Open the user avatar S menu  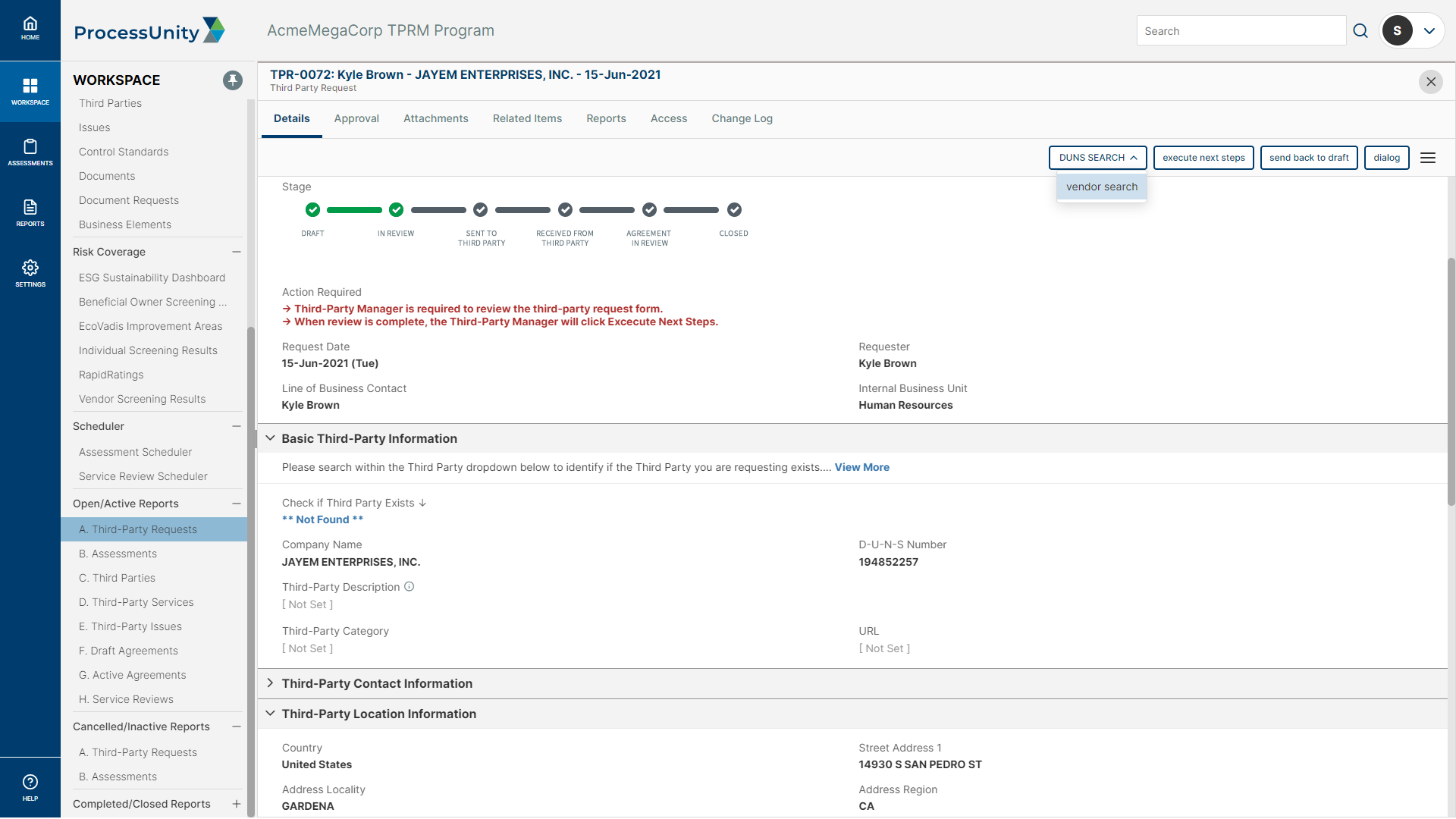(1397, 31)
